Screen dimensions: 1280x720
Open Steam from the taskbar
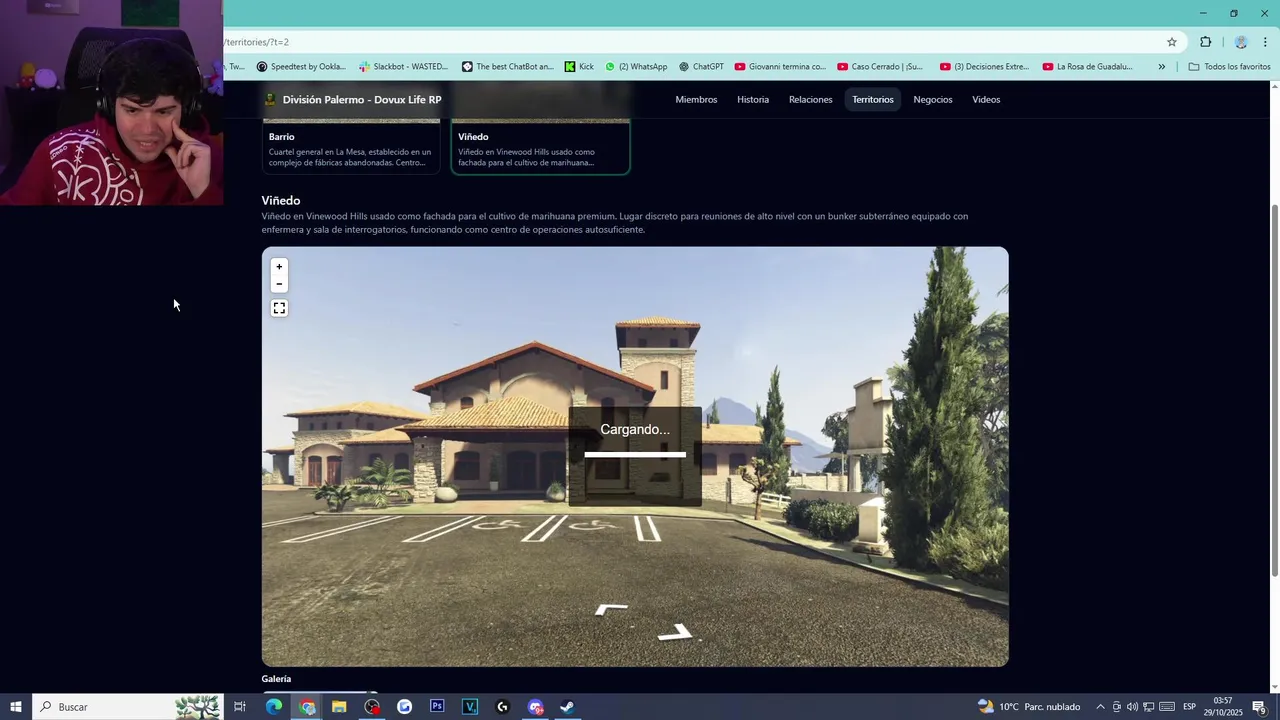tap(567, 707)
